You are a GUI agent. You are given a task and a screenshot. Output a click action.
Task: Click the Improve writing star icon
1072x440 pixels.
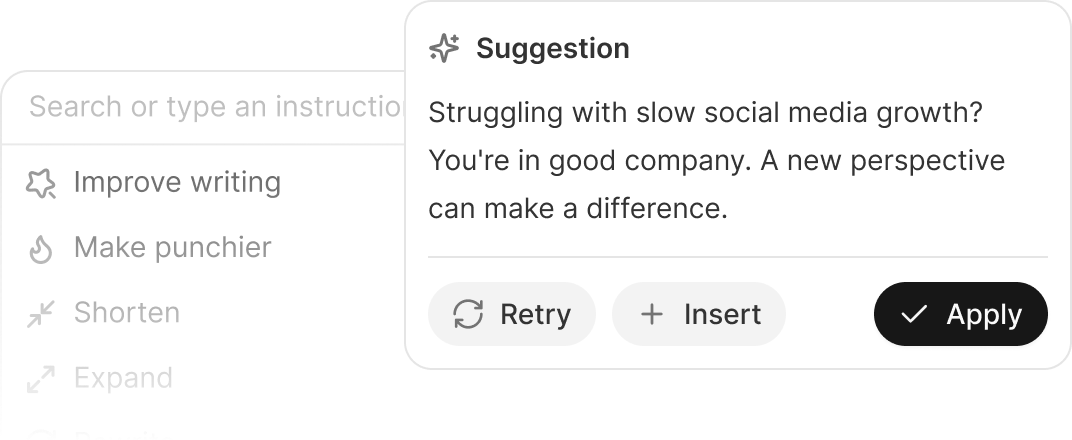tap(40, 183)
